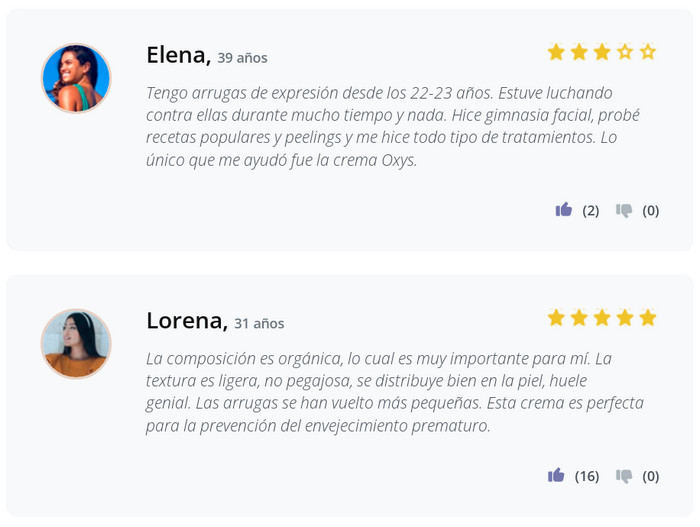The height and width of the screenshot is (527, 700).
Task: Click first star in Lorena's rating
Action: tap(556, 318)
